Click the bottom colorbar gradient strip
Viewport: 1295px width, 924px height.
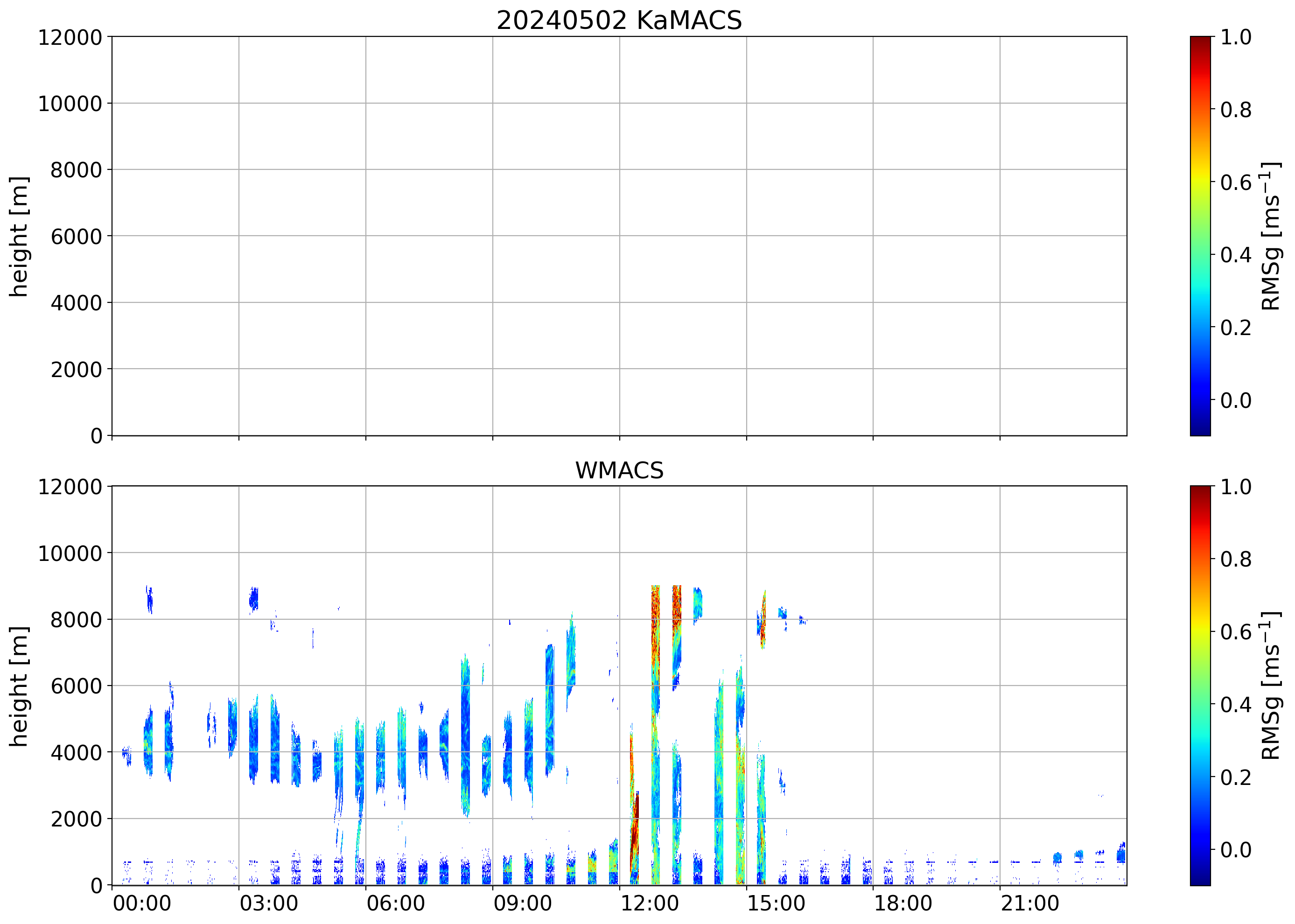pos(1200,686)
